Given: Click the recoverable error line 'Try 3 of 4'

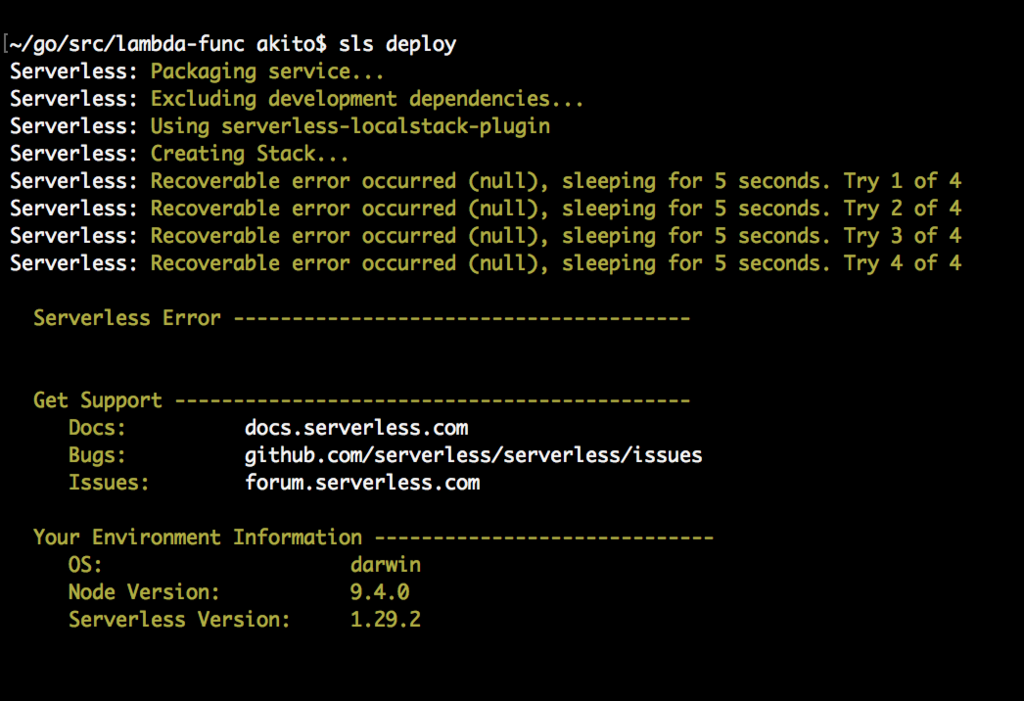Looking at the screenshot, I should point(485,236).
